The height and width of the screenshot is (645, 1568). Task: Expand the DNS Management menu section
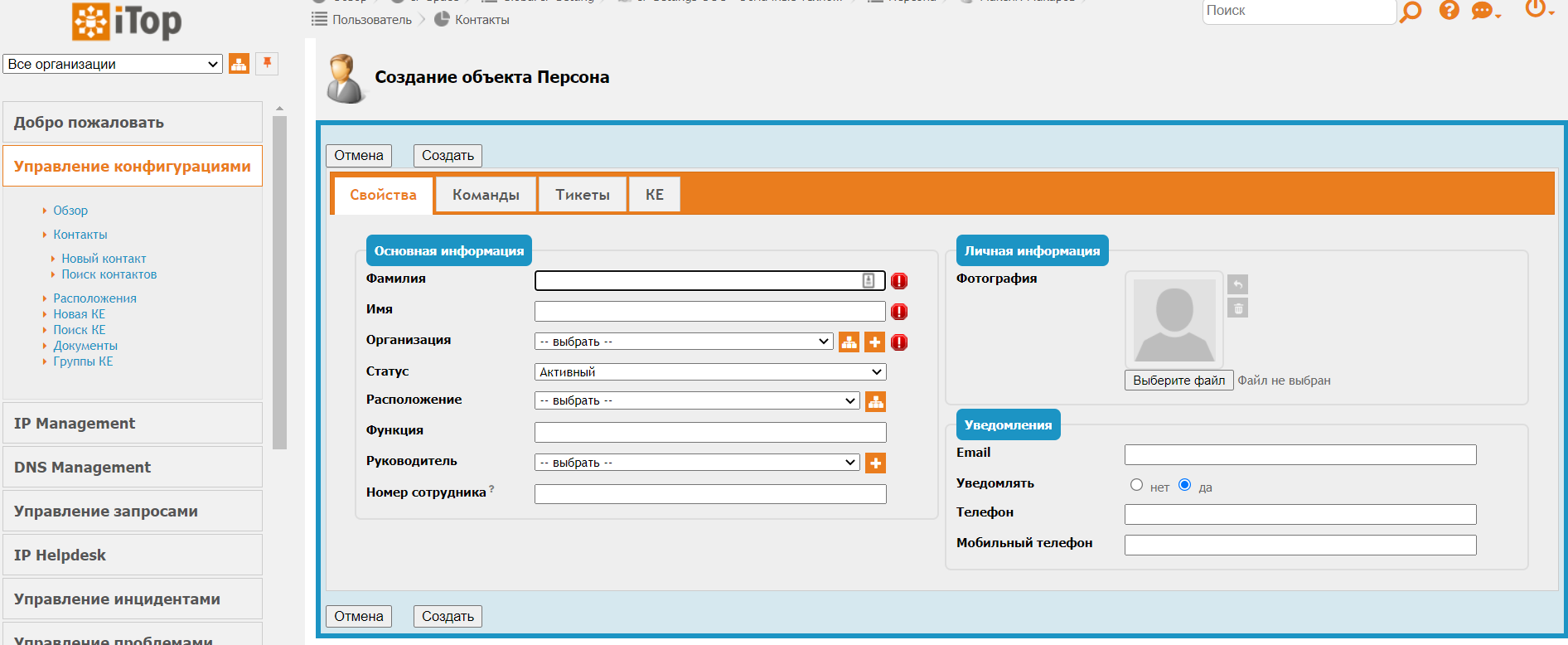click(x=133, y=467)
